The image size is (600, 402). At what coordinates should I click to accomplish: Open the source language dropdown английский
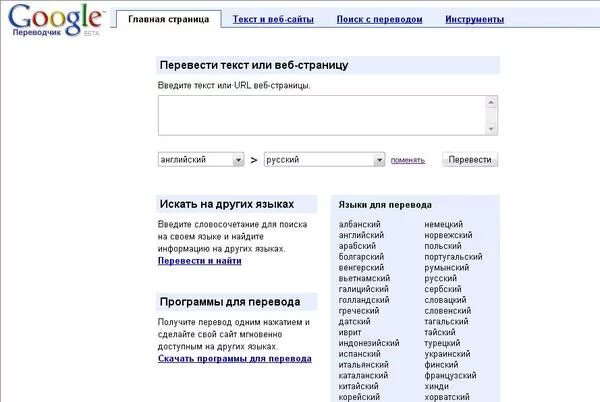click(x=201, y=159)
